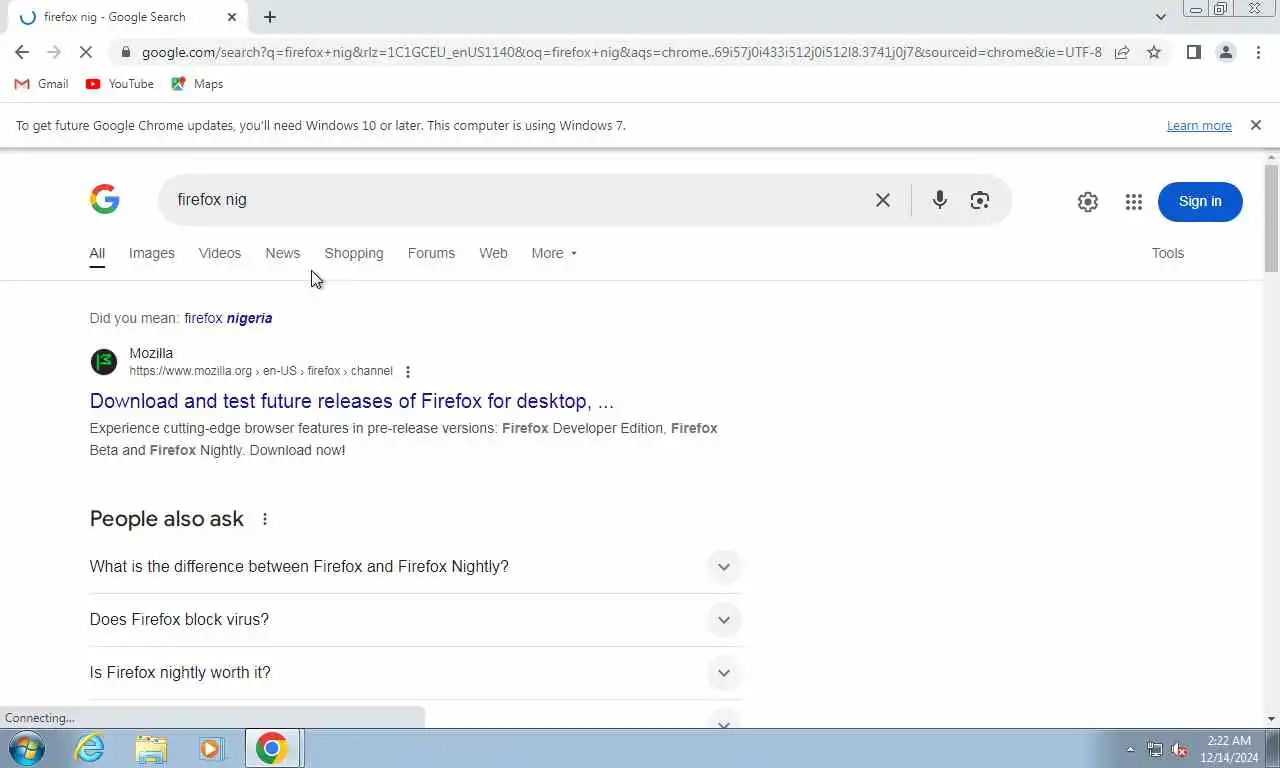Open the search Tools button
1280x768 pixels.
[x=1168, y=253]
